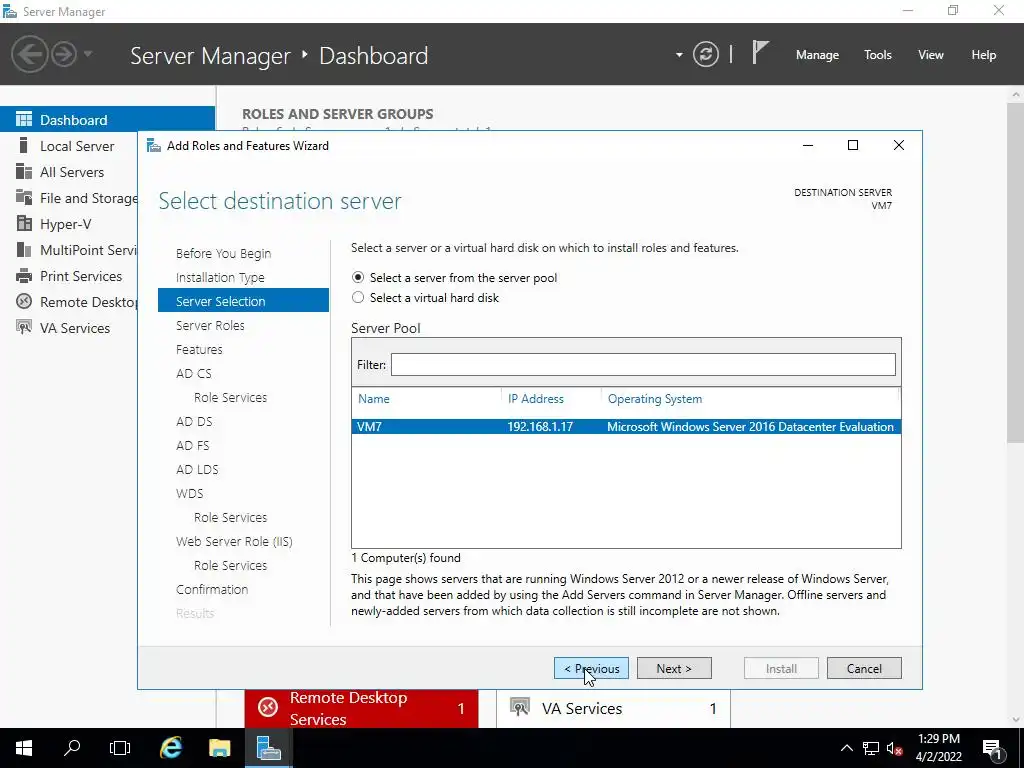1024x768 pixels.
Task: Click the Local Server sidebar icon
Action: point(24,146)
